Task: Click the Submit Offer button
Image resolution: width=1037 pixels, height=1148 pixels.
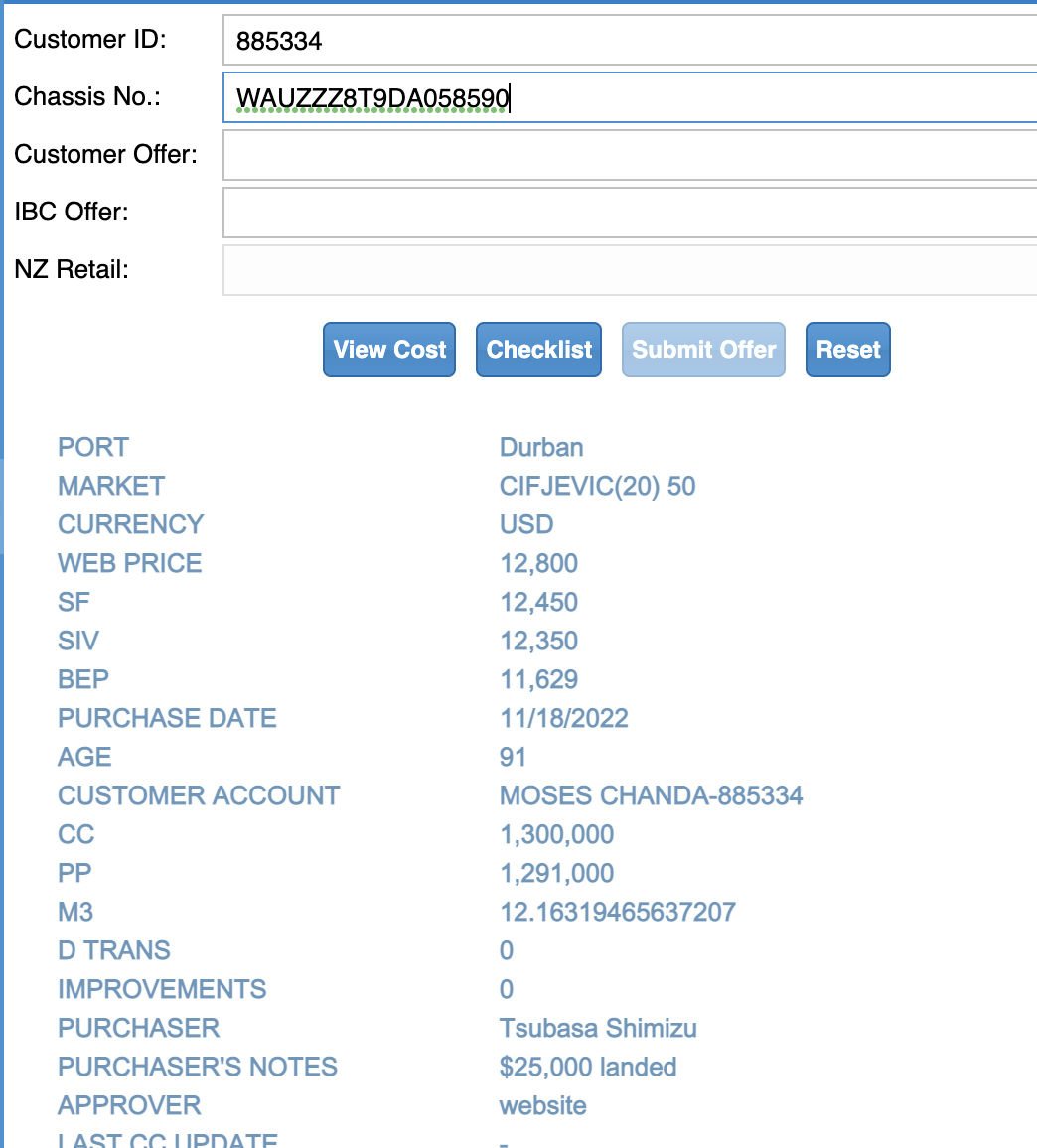Action: point(703,350)
